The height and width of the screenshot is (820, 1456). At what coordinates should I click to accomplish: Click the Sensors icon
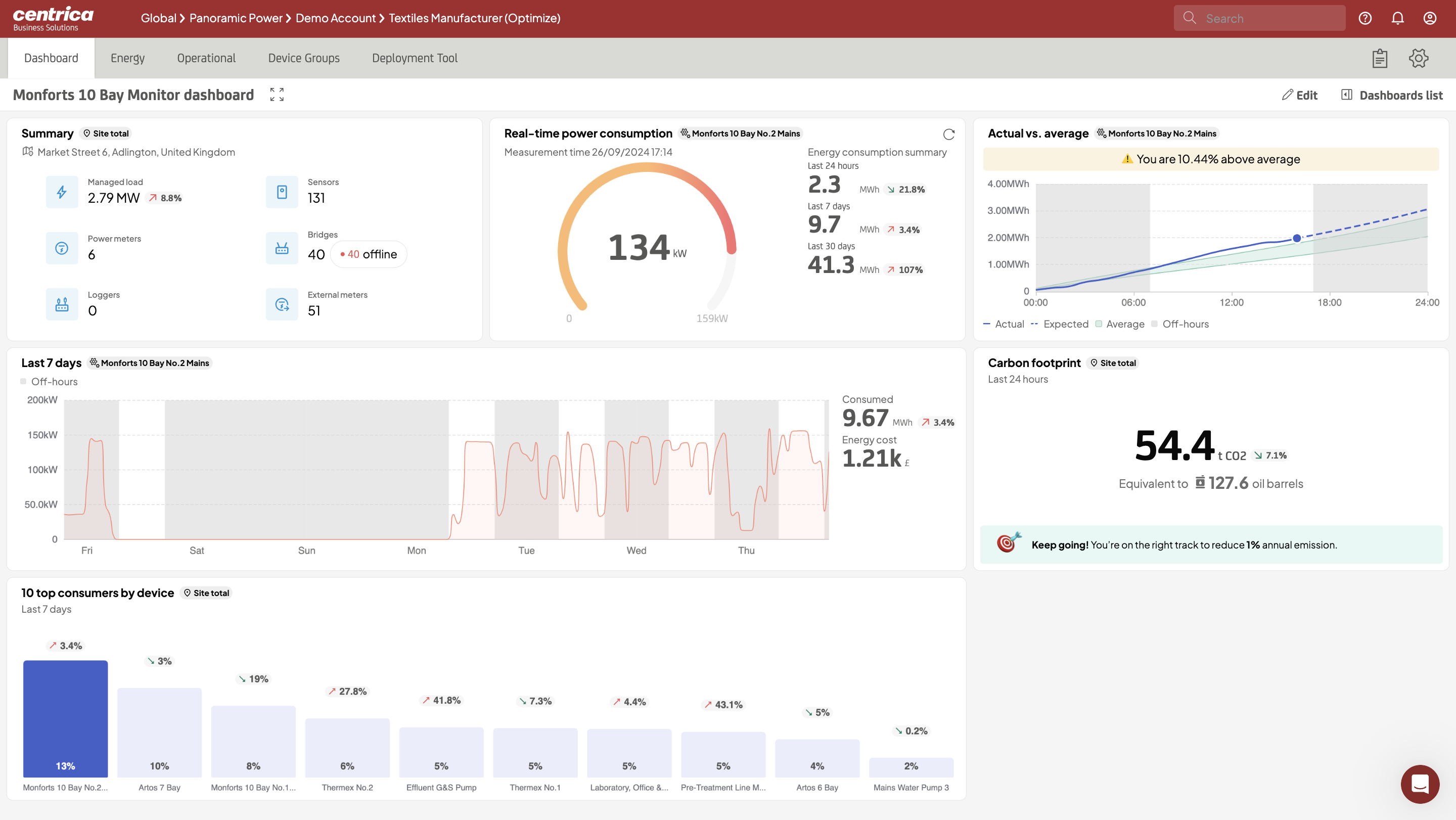[282, 192]
